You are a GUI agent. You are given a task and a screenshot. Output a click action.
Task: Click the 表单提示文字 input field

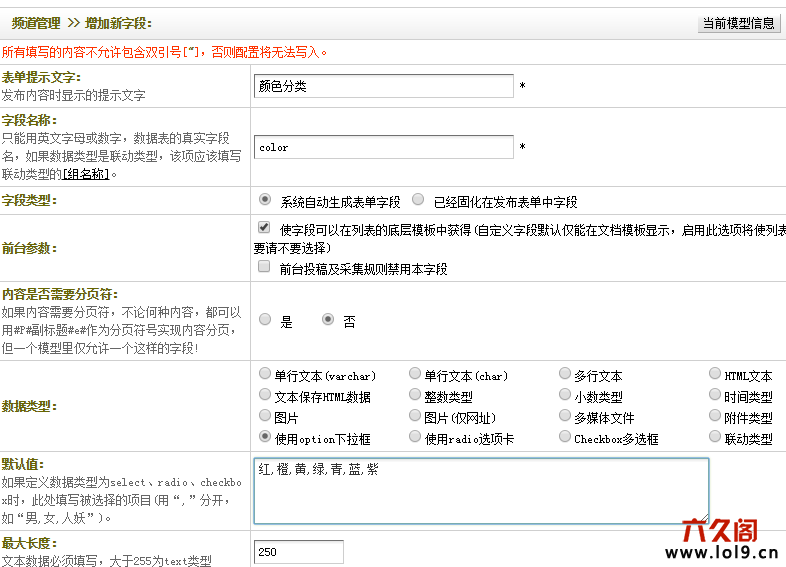(x=383, y=86)
